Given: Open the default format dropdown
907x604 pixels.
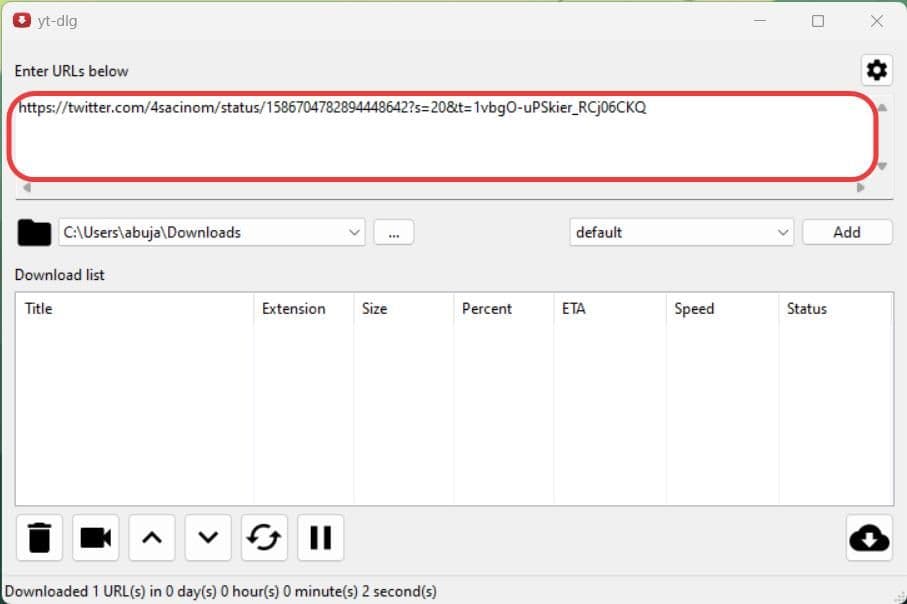Looking at the screenshot, I should (x=782, y=232).
